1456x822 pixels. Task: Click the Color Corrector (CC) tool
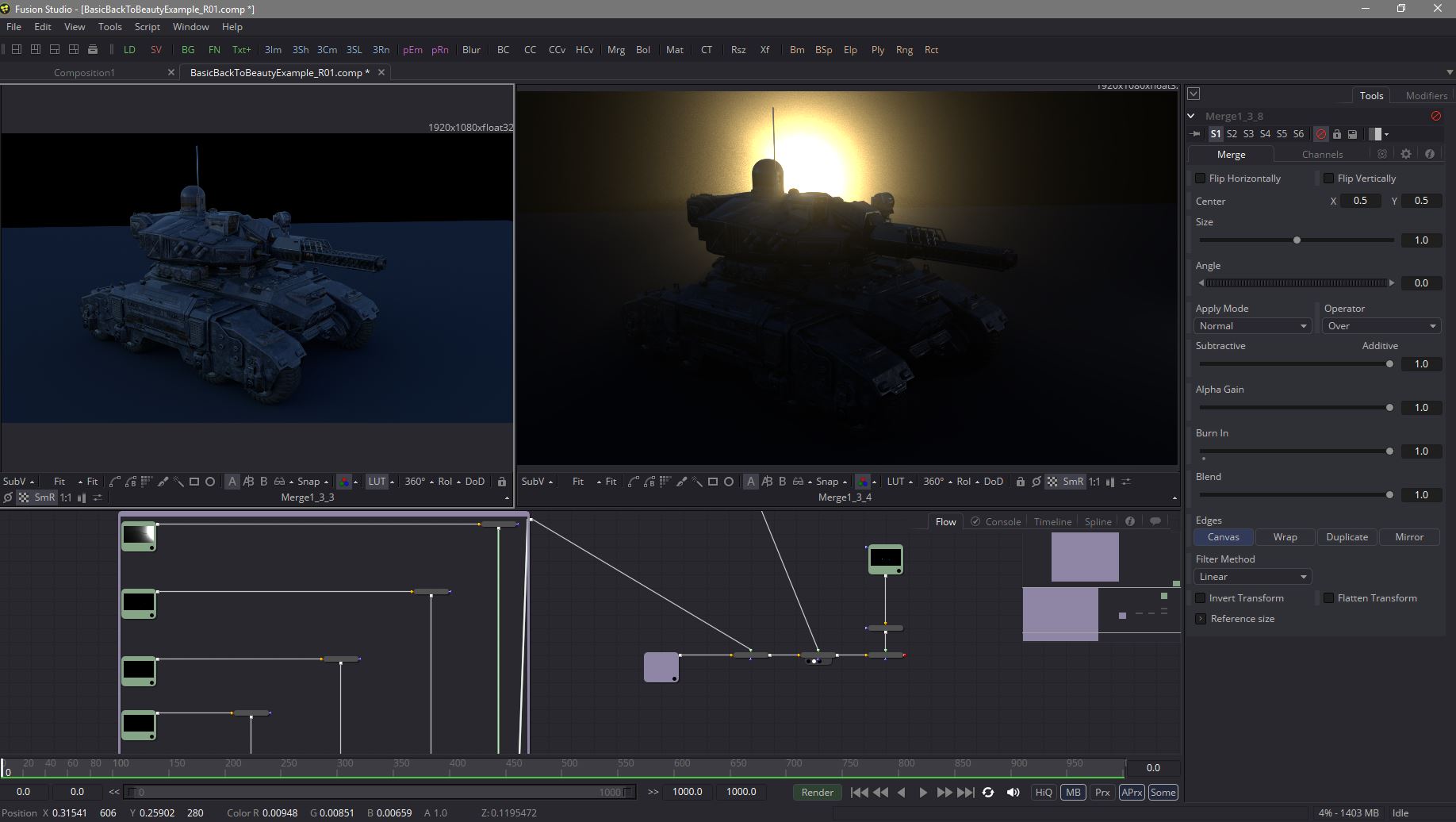click(530, 49)
